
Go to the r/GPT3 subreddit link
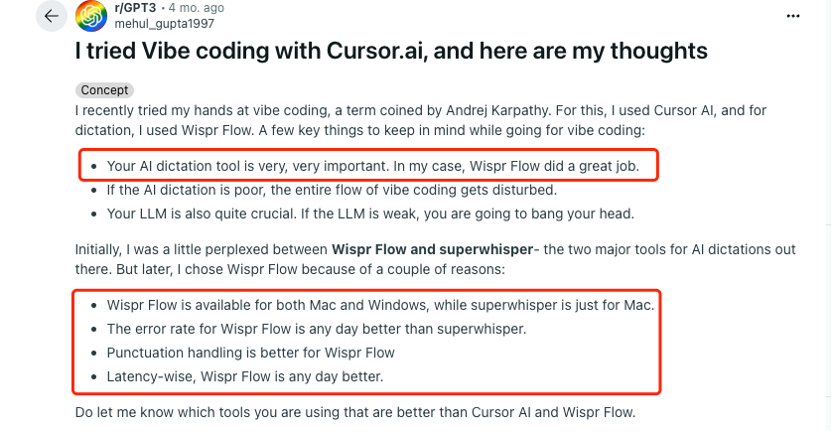pyautogui.click(x=136, y=9)
